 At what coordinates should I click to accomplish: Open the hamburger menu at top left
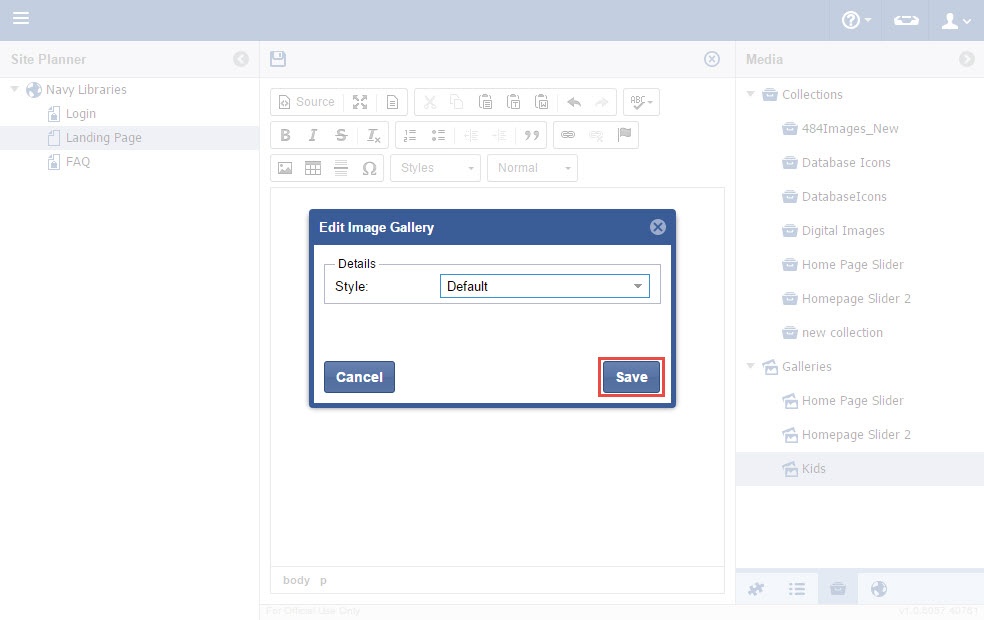21,19
